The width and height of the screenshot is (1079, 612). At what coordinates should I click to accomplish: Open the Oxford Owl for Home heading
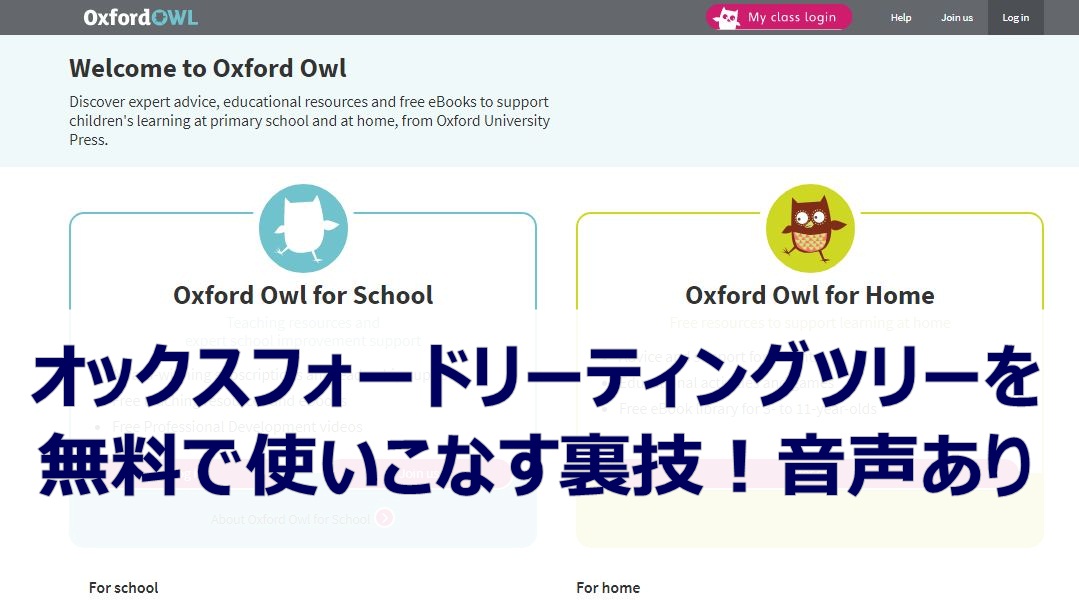[810, 295]
